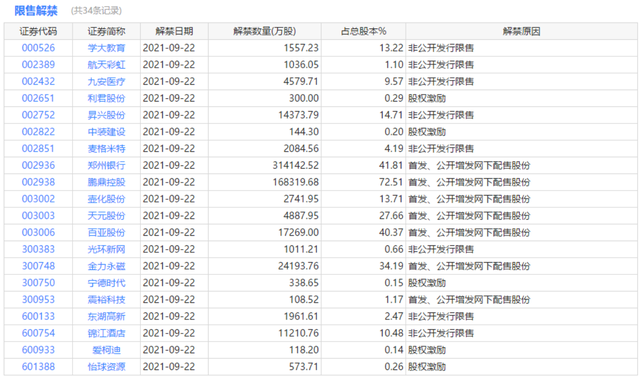Open stock code 002389 link

tap(38, 64)
